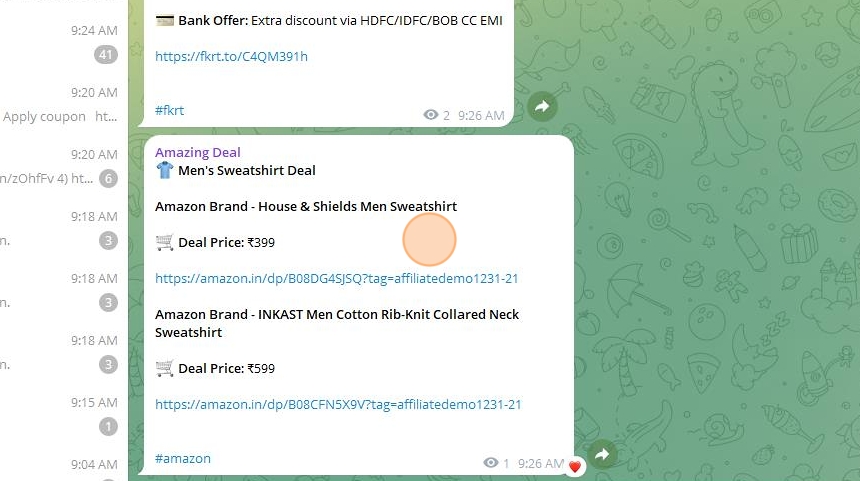This screenshot has height=481, width=860.
Task: Open the INKAST sweatshirt Amazon link
Action: (x=338, y=405)
